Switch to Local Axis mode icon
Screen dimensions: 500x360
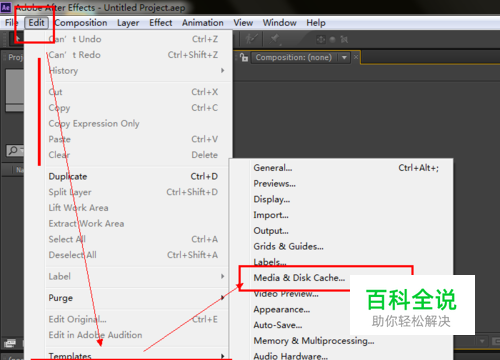tap(321, 40)
